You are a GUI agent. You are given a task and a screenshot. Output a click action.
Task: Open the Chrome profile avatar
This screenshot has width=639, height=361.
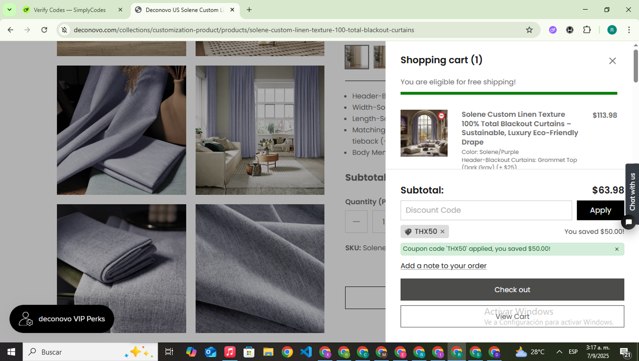tap(612, 30)
